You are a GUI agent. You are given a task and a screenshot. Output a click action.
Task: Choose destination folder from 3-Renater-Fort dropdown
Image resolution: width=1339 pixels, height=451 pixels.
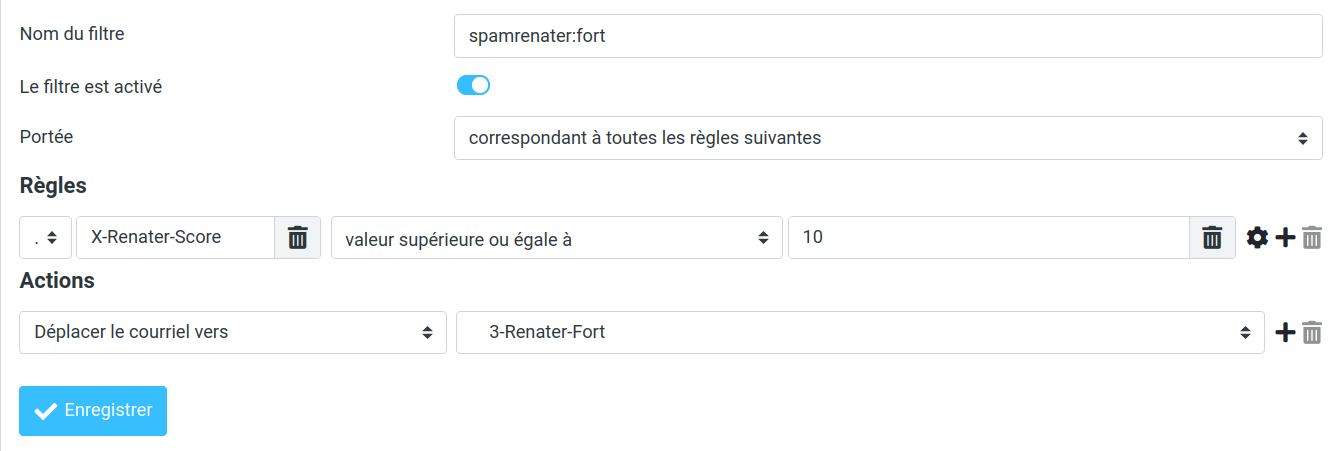click(859, 332)
